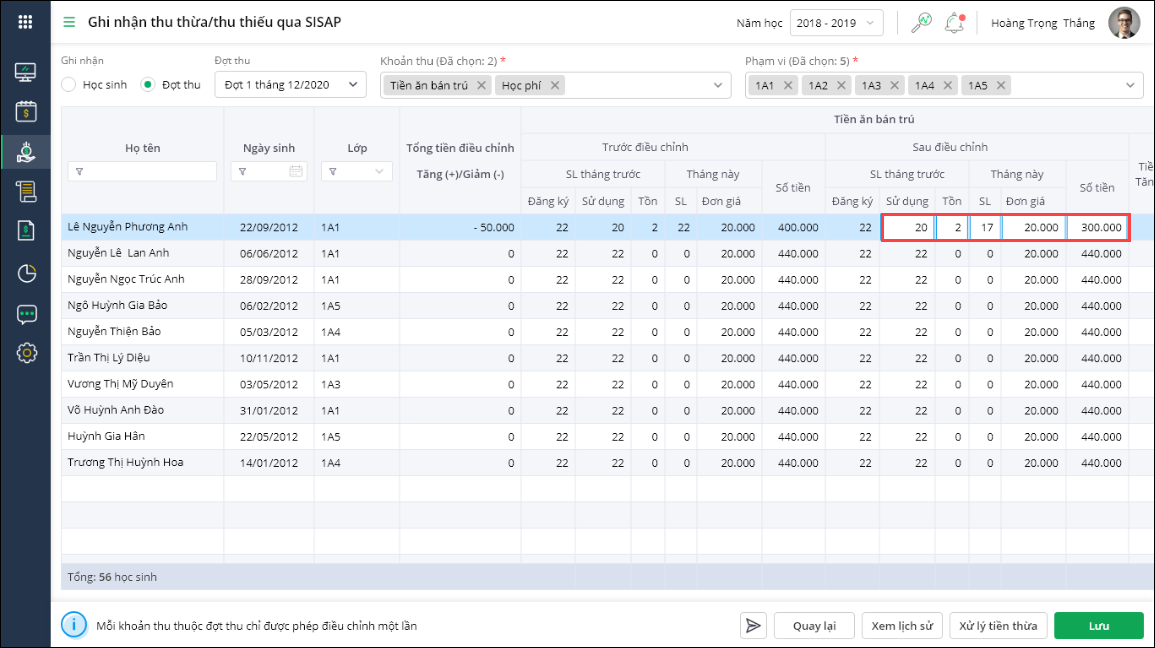1155x648 pixels.
Task: Click the Xem lịch sử button
Action: 901,626
